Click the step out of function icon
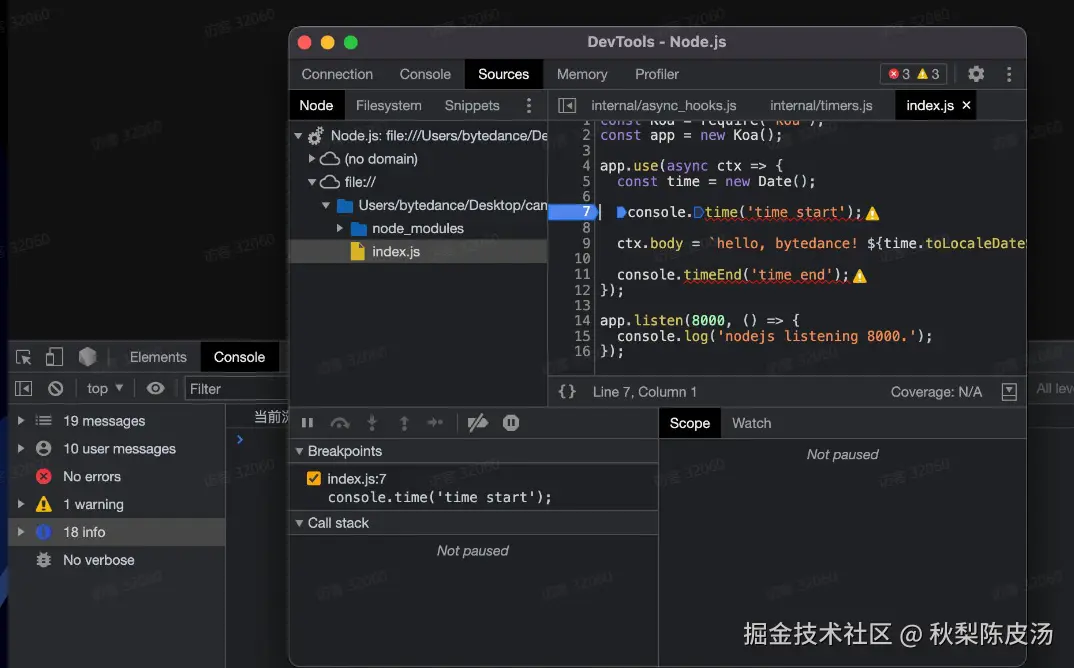The height and width of the screenshot is (668, 1074). [x=404, y=423]
